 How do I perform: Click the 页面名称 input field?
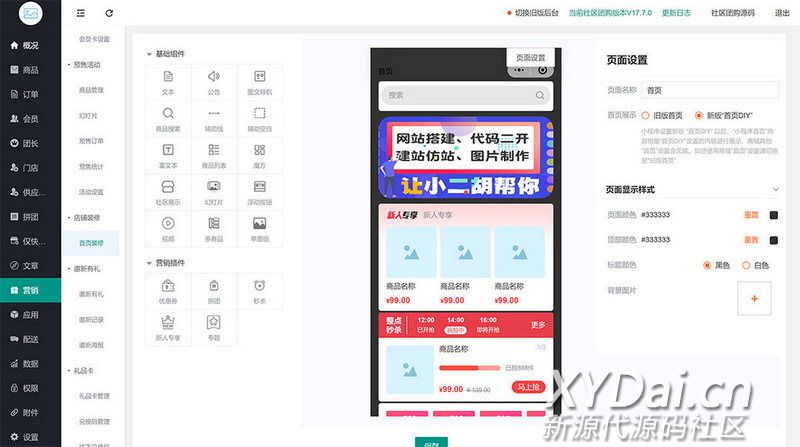[710, 90]
